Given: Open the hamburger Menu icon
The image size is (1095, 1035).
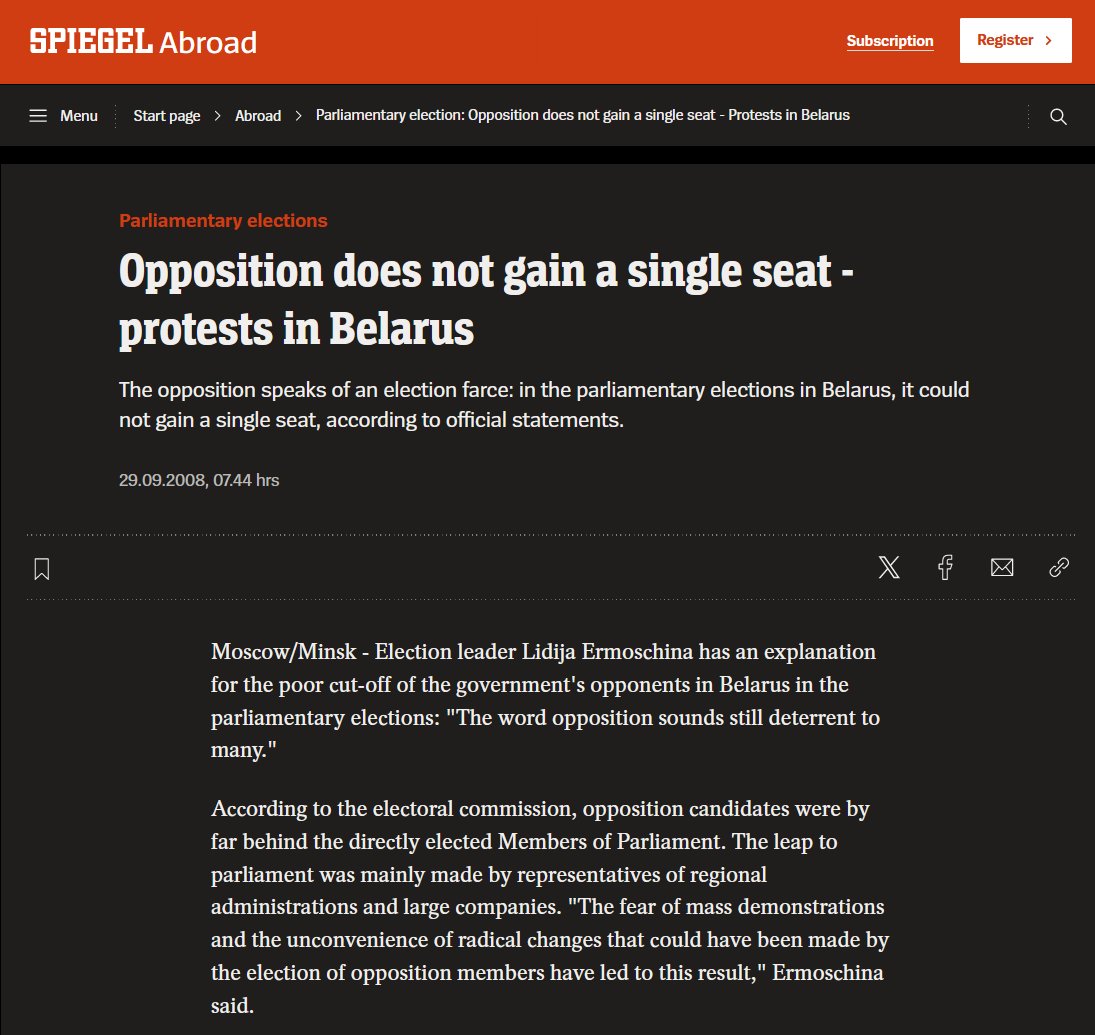Looking at the screenshot, I should 38,116.
